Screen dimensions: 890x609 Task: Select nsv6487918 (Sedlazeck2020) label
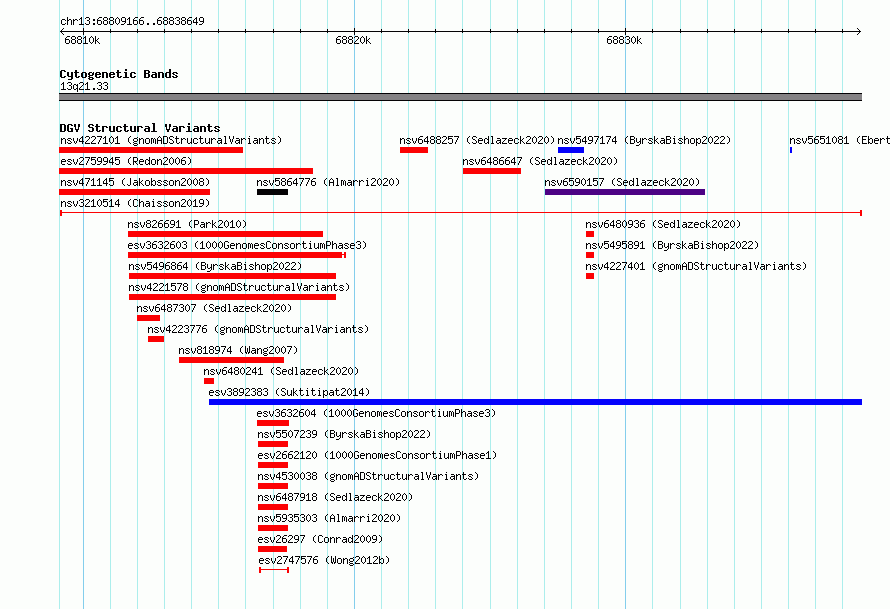click(x=335, y=497)
